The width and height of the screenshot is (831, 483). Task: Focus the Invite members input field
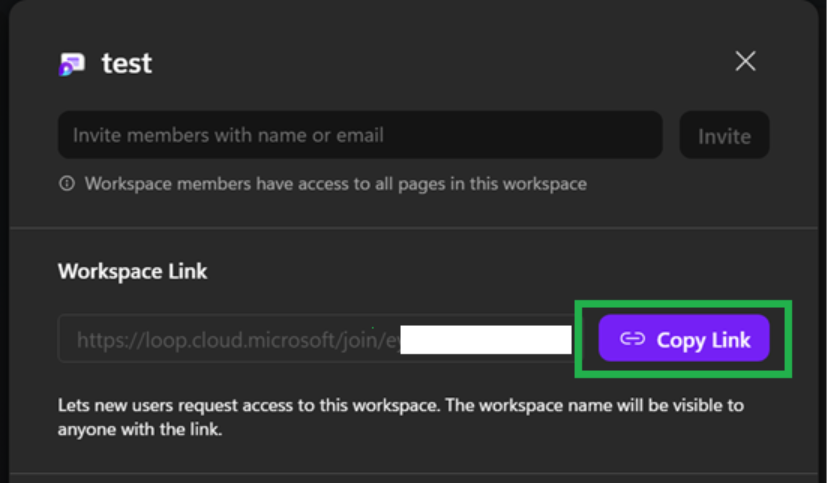360,135
